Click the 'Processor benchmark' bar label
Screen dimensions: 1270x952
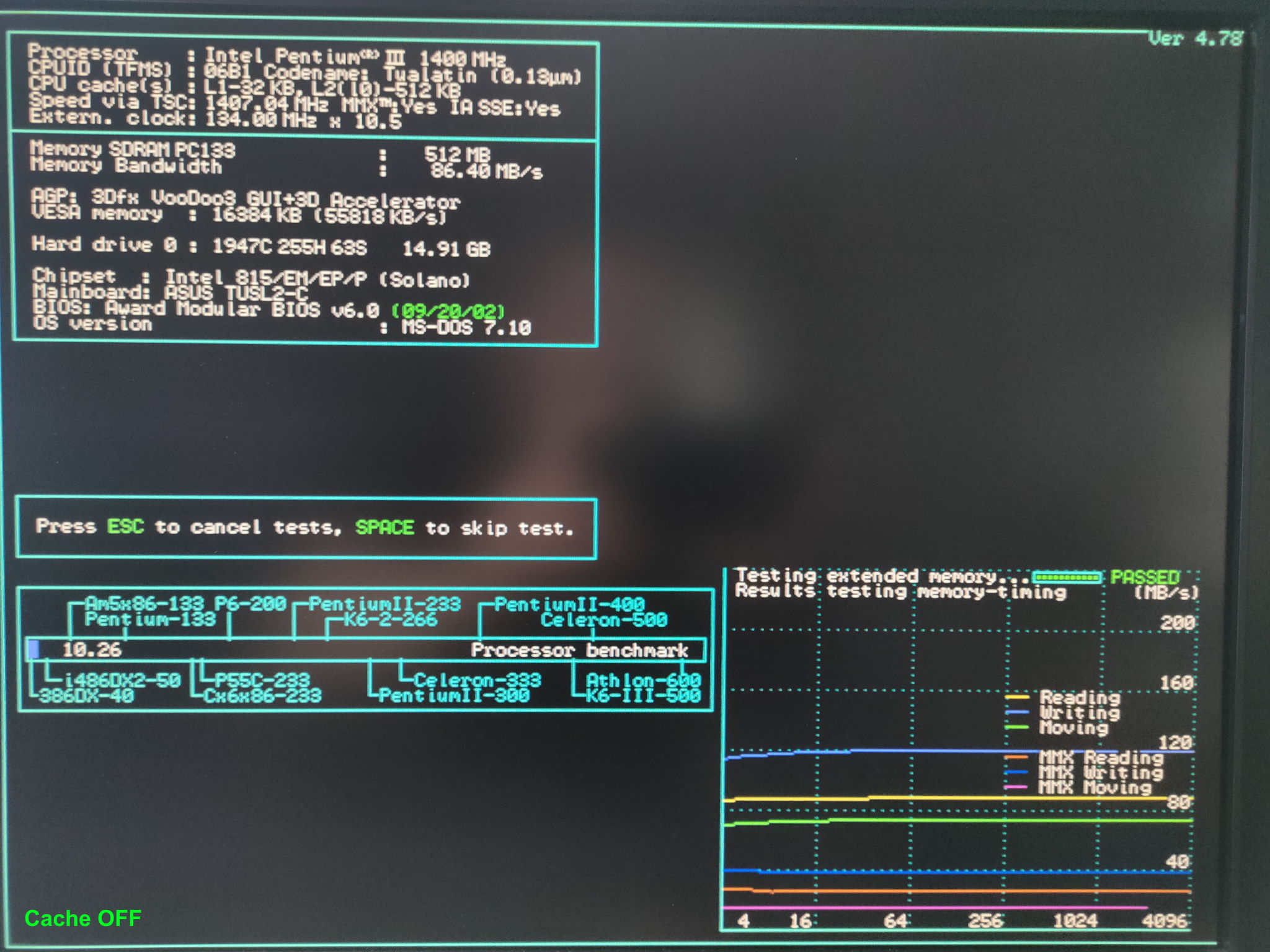tap(579, 650)
